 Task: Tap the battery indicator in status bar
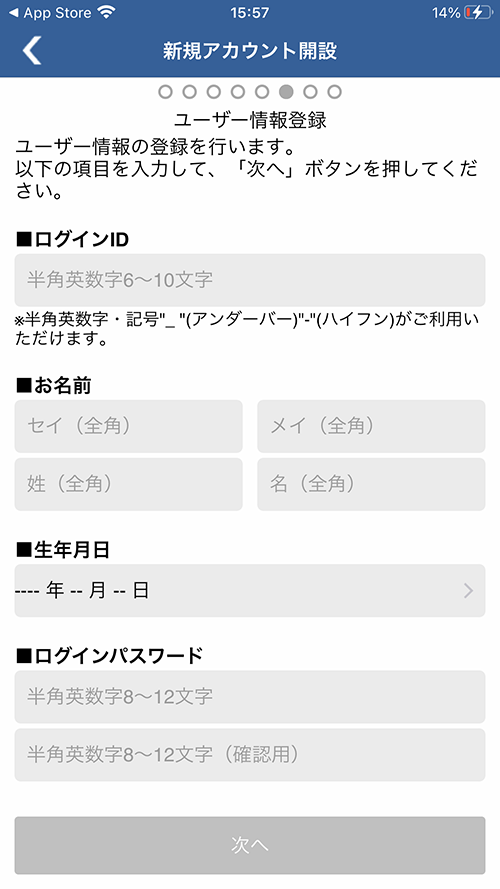tap(477, 12)
